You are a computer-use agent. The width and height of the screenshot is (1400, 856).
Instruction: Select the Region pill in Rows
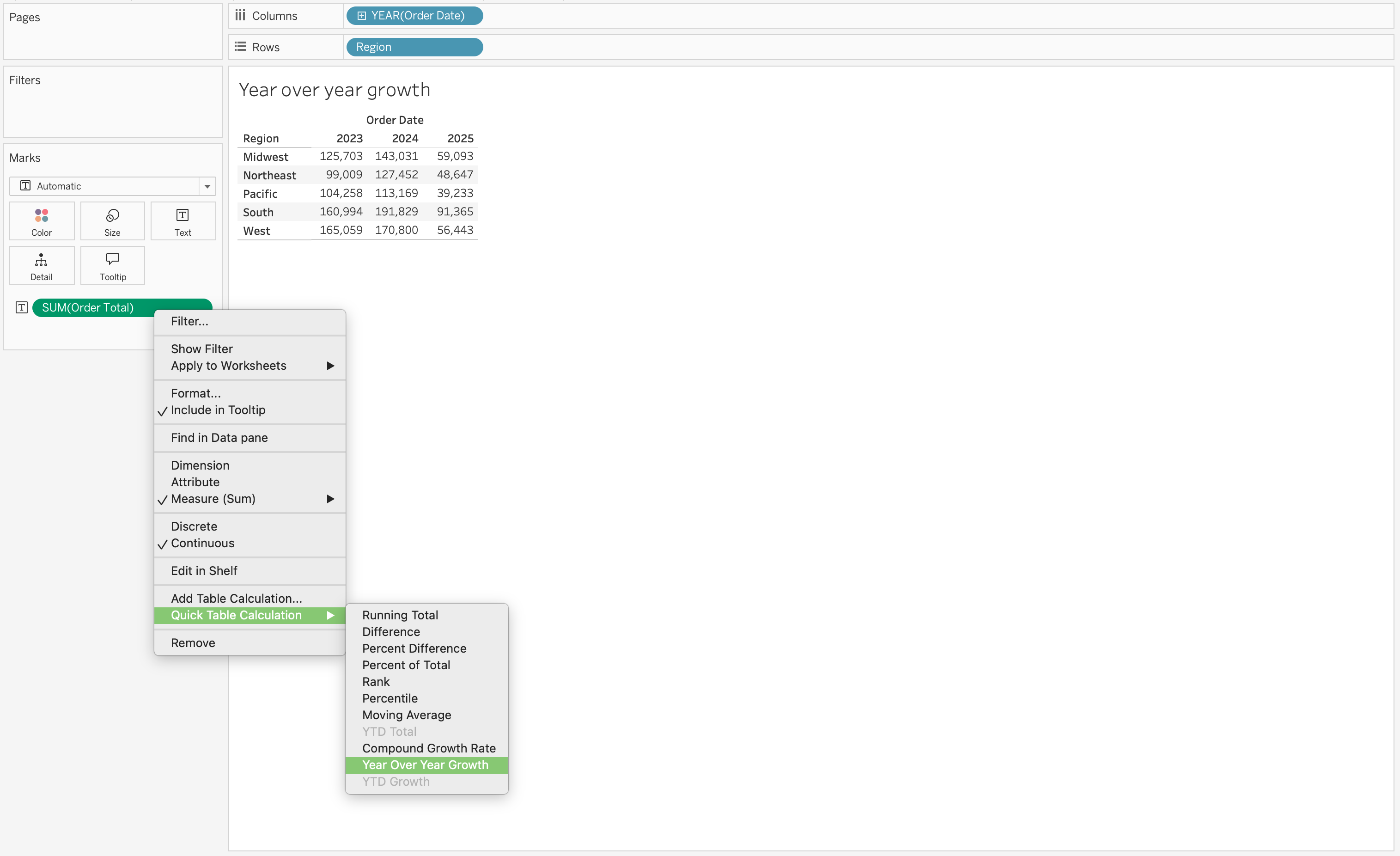415,47
